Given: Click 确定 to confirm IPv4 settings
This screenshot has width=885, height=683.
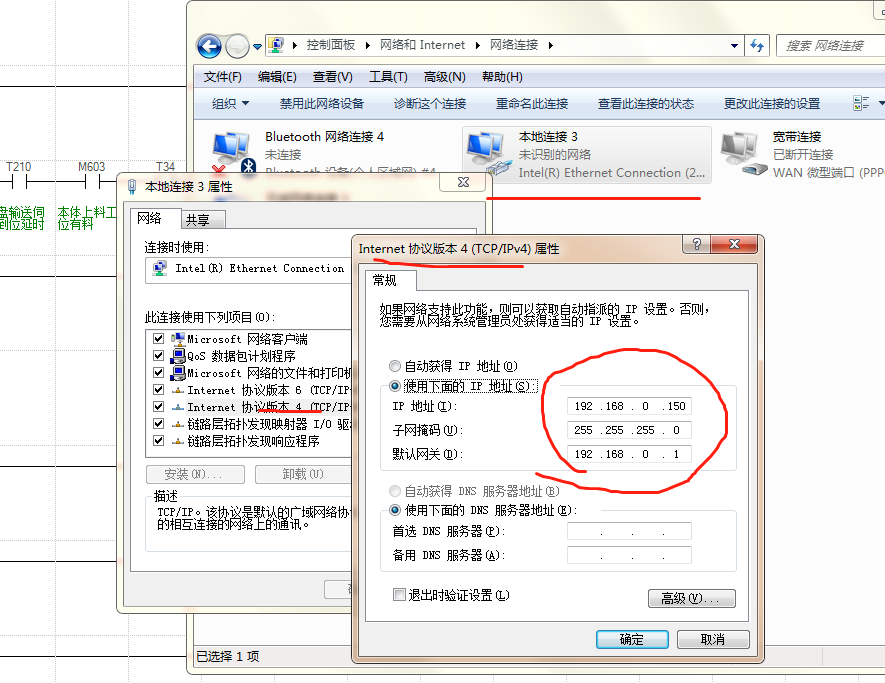Looking at the screenshot, I should pos(631,639).
